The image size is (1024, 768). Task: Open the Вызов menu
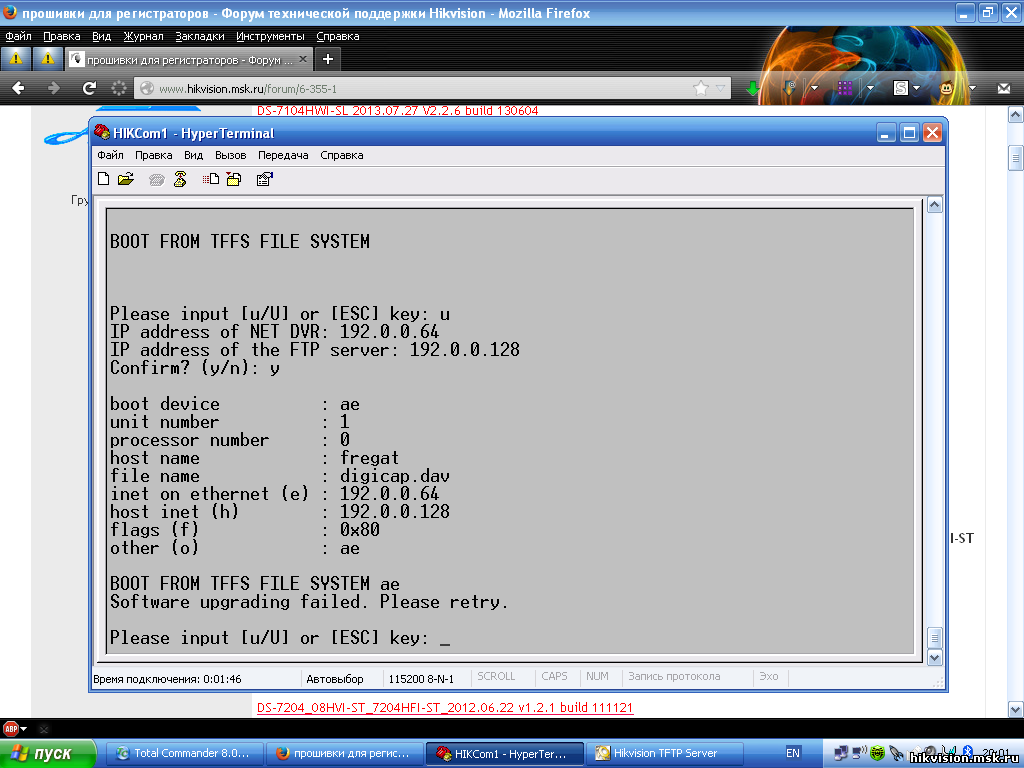[231, 155]
